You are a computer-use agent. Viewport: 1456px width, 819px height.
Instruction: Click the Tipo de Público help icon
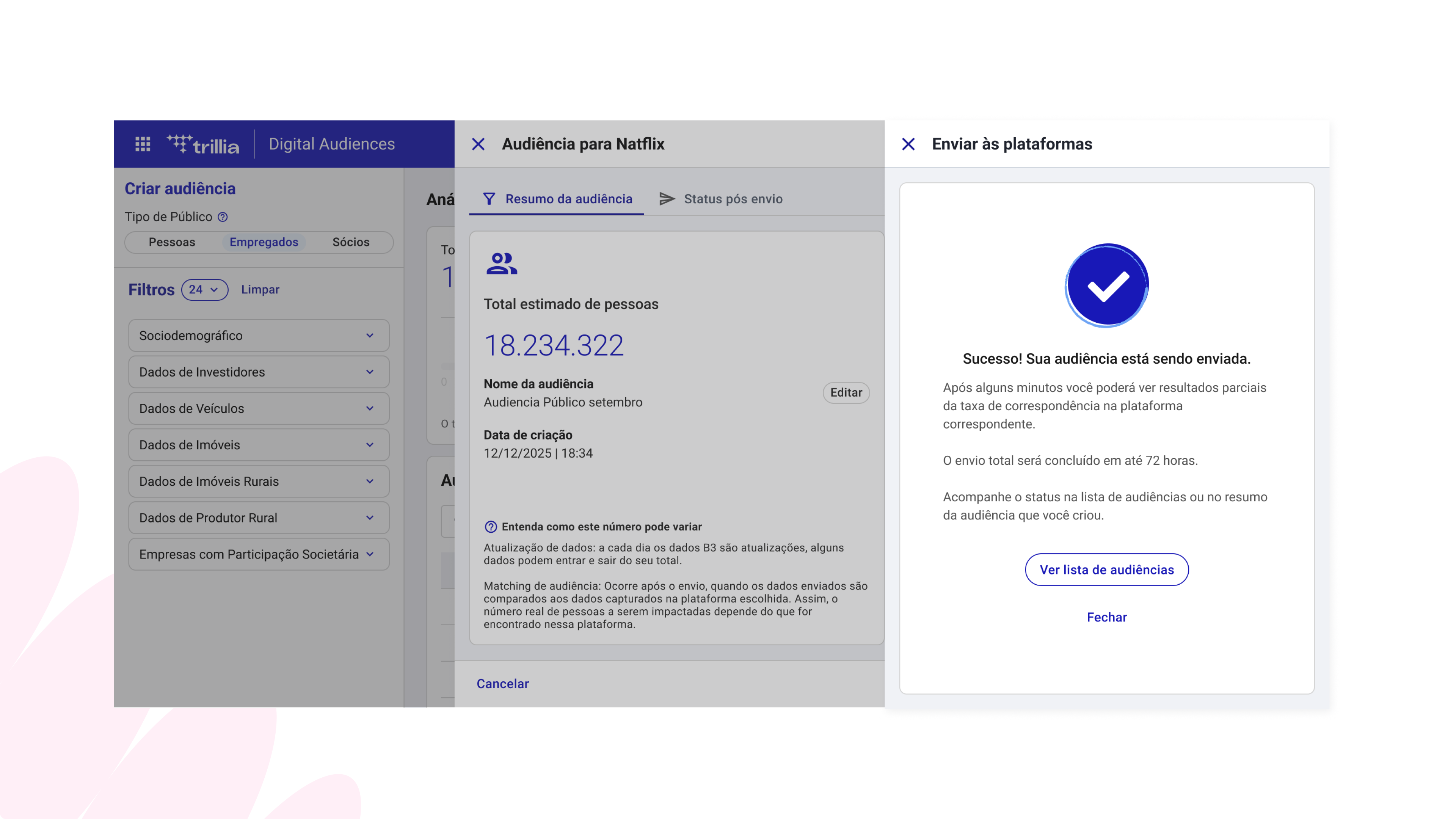[223, 217]
